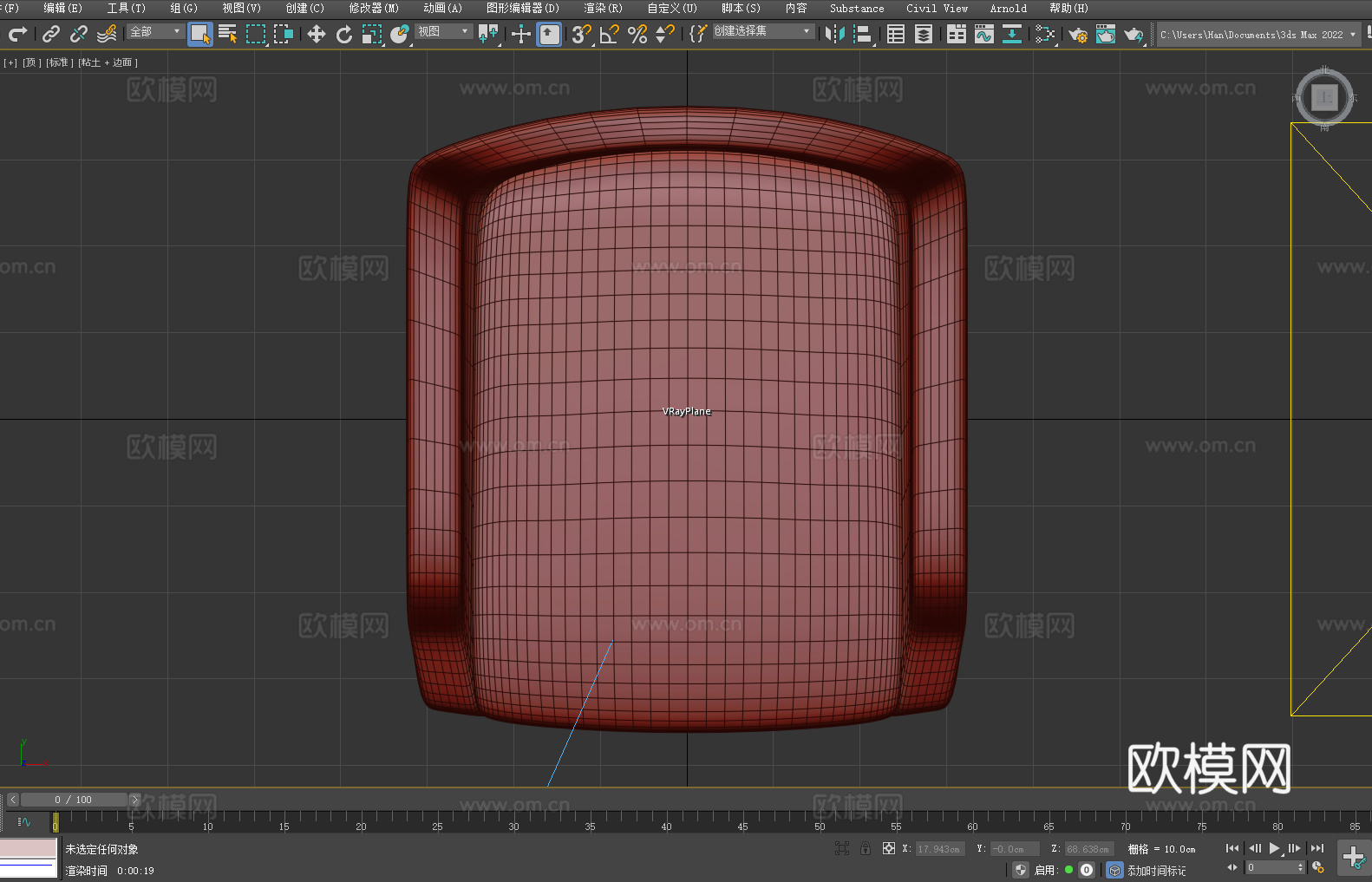The image size is (1372, 882).
Task: Click the Align tool icon
Action: (863, 34)
